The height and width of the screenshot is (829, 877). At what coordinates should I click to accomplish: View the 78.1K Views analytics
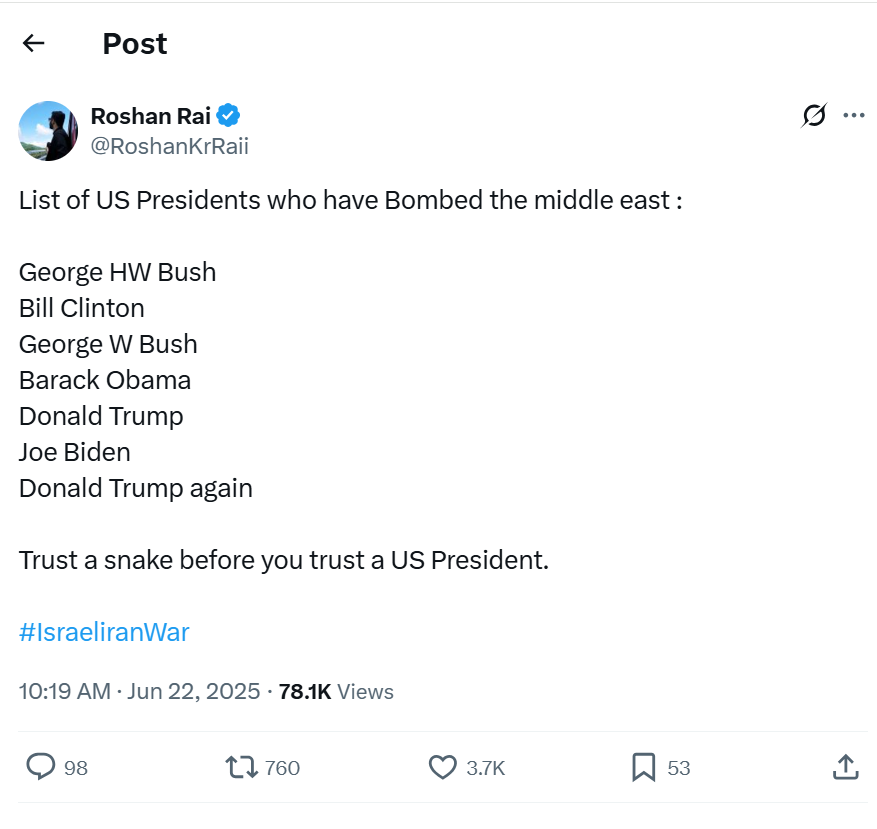point(336,691)
